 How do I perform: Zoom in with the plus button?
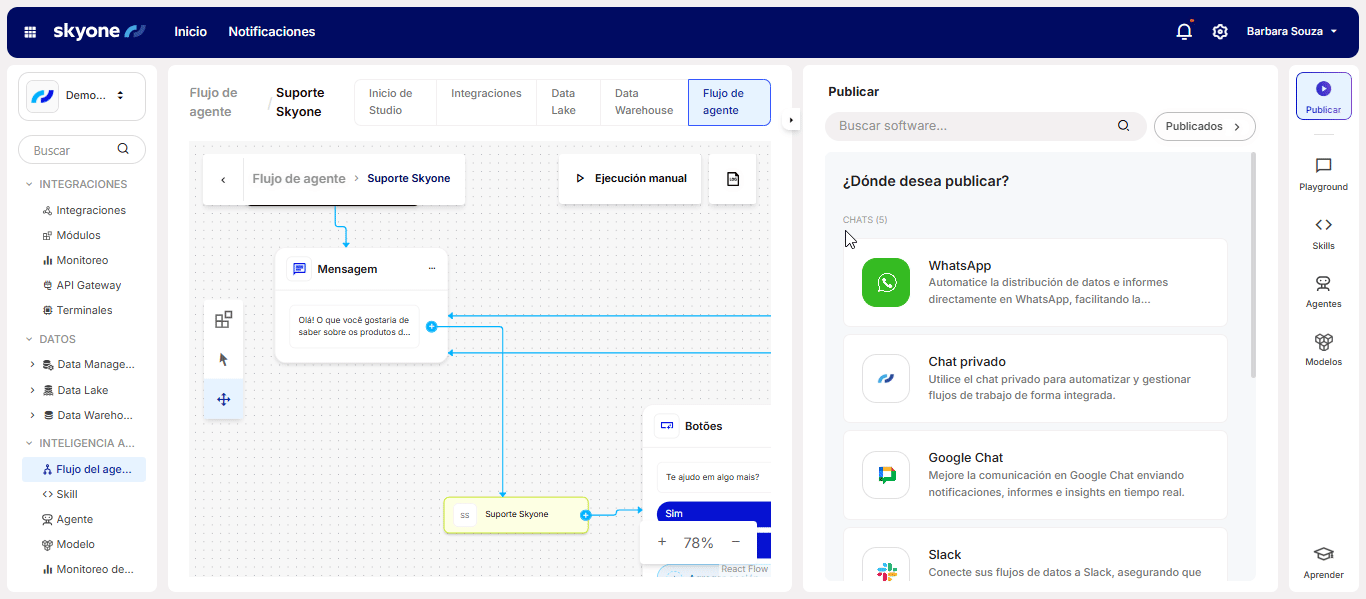[662, 542]
